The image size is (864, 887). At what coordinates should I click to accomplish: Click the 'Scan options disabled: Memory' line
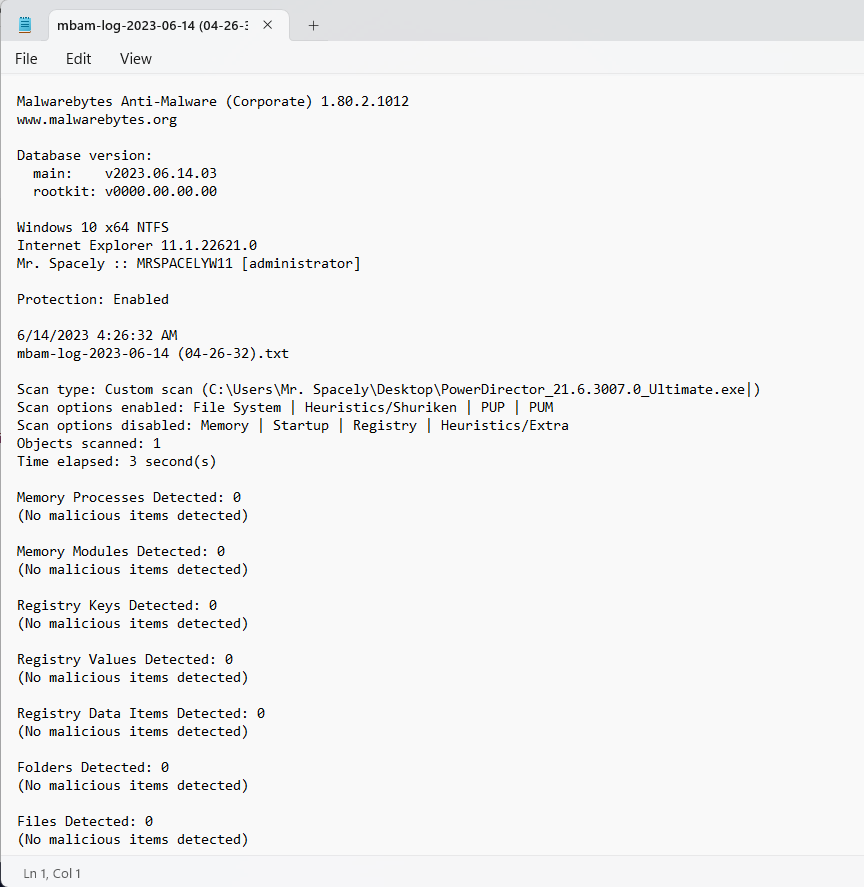[x=293, y=425]
